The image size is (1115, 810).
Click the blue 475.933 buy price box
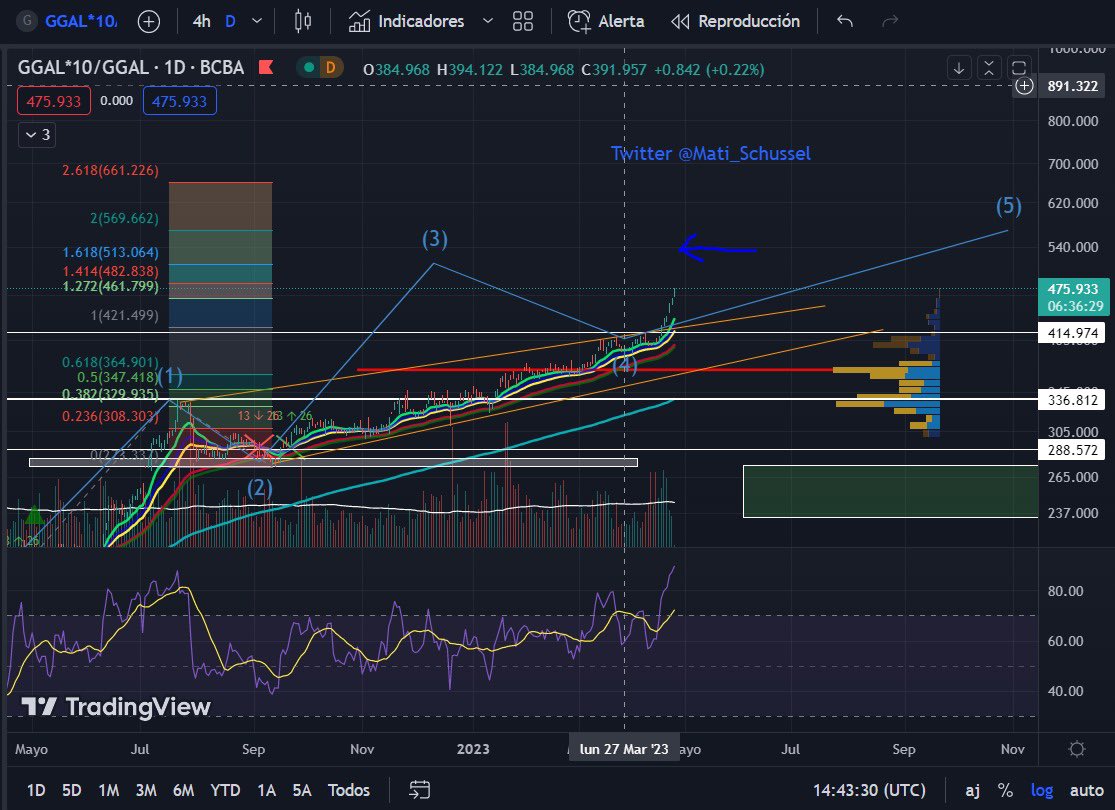pyautogui.click(x=180, y=101)
